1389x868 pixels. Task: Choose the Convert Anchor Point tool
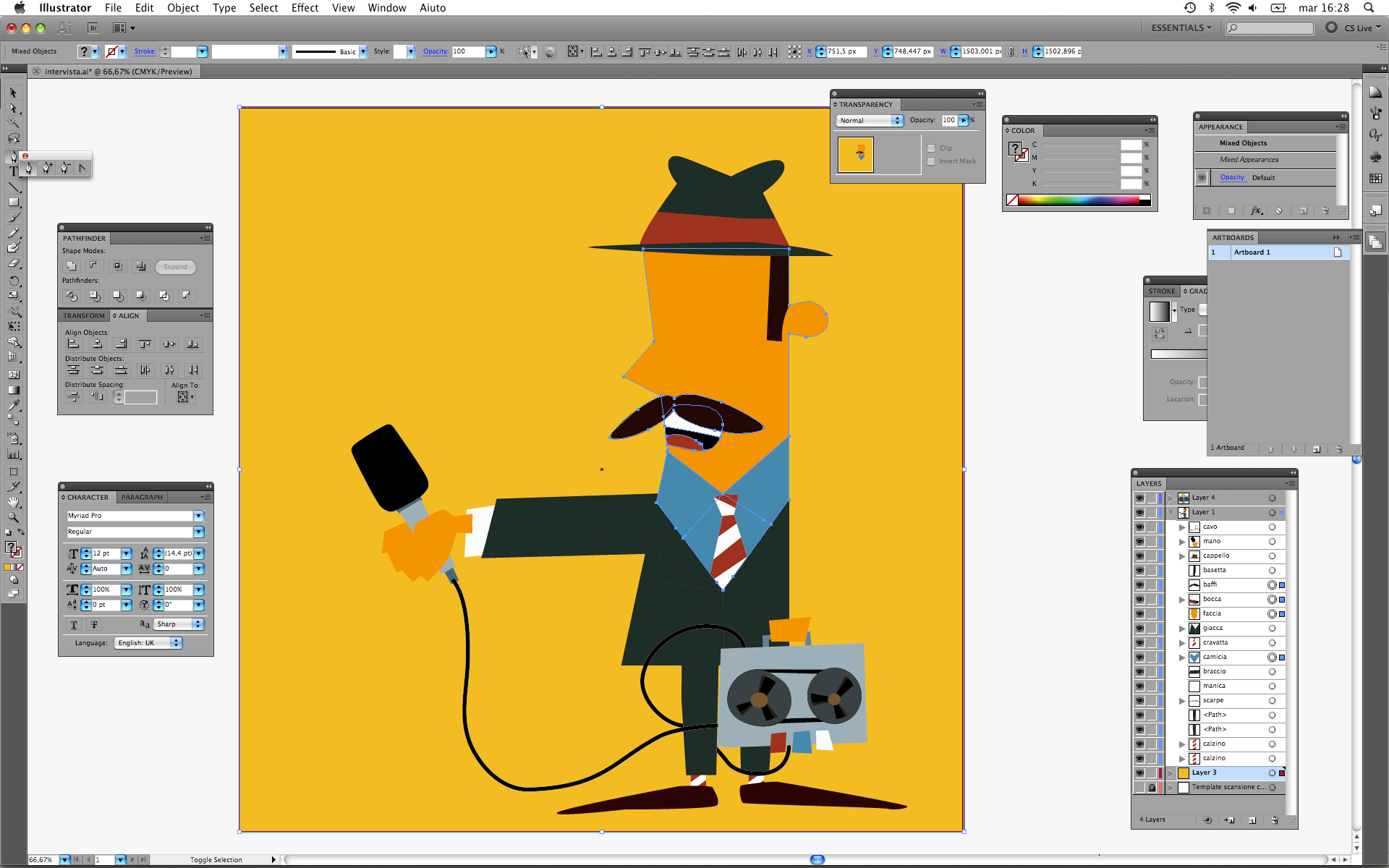pyautogui.click(x=82, y=168)
